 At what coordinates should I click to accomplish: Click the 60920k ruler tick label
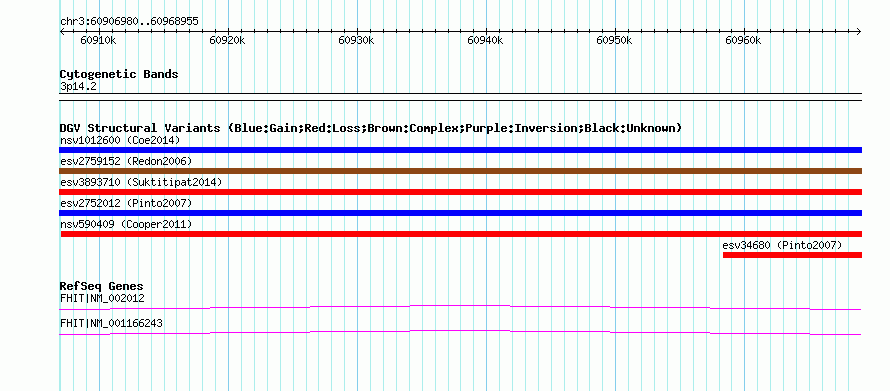point(228,40)
